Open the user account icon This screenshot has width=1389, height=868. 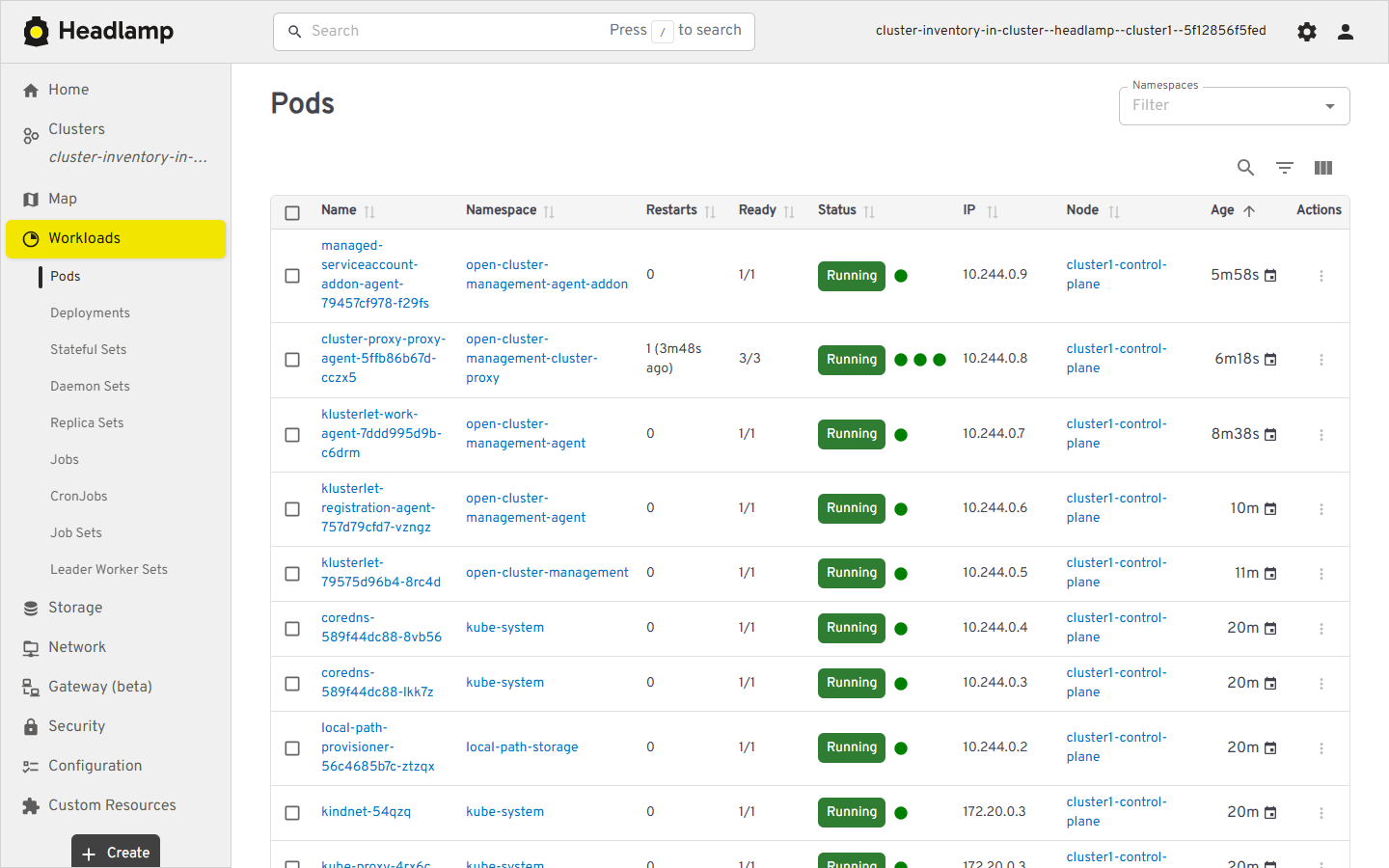(x=1346, y=32)
